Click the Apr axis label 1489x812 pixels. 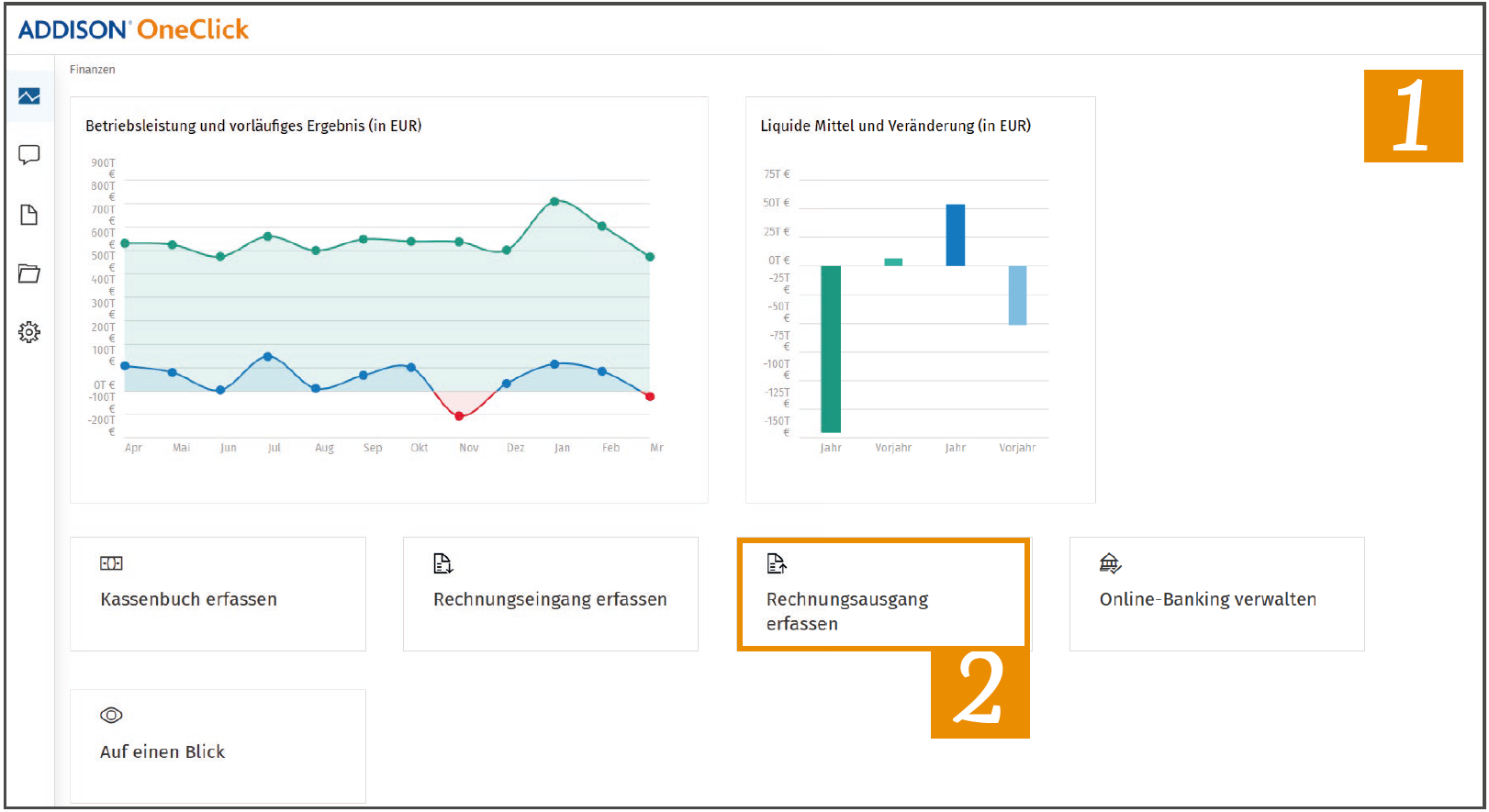tap(133, 448)
